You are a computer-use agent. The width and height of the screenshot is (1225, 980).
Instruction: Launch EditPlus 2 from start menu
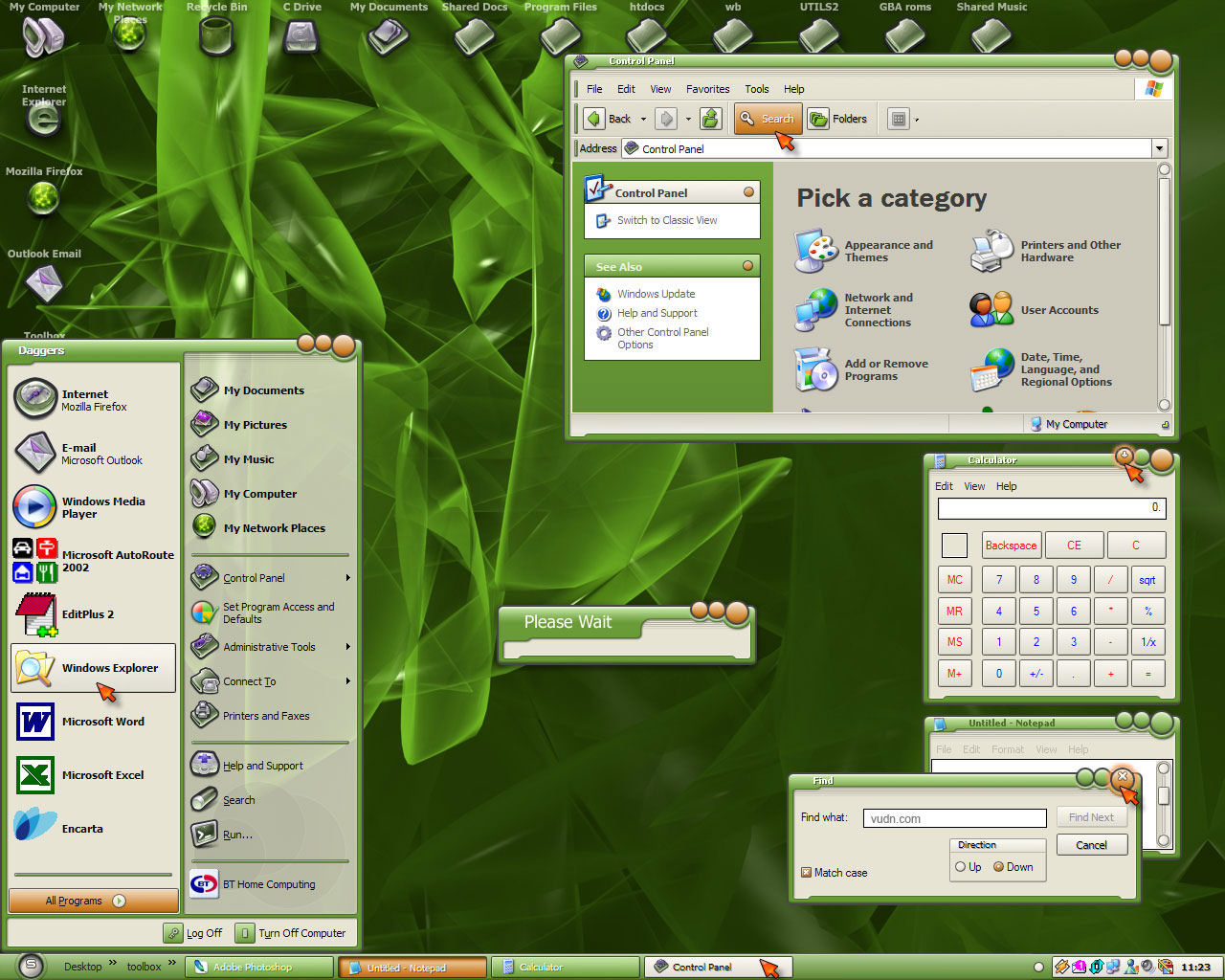(93, 614)
